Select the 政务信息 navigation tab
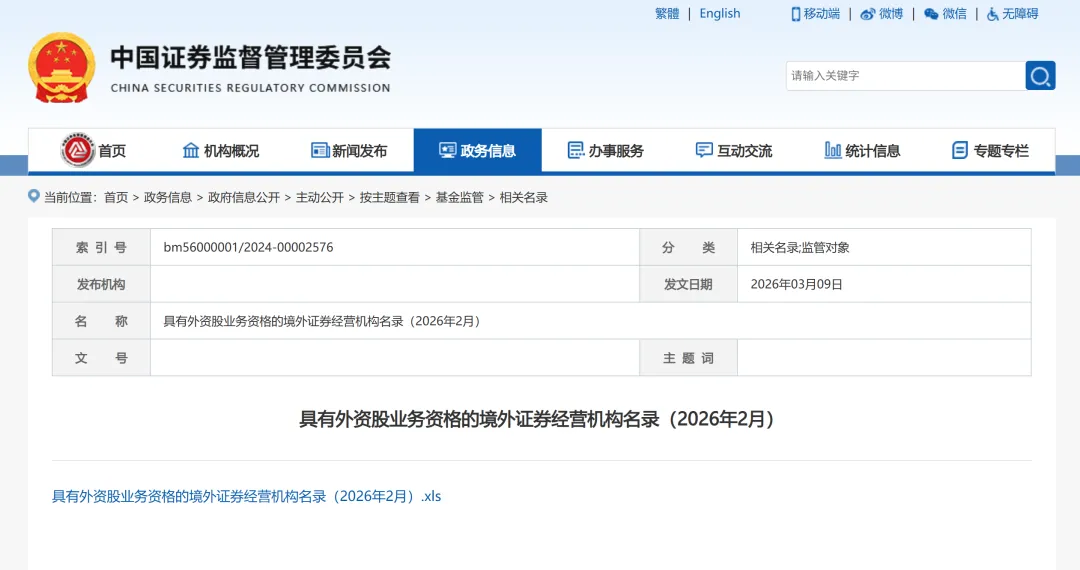This screenshot has width=1080, height=570. click(477, 150)
